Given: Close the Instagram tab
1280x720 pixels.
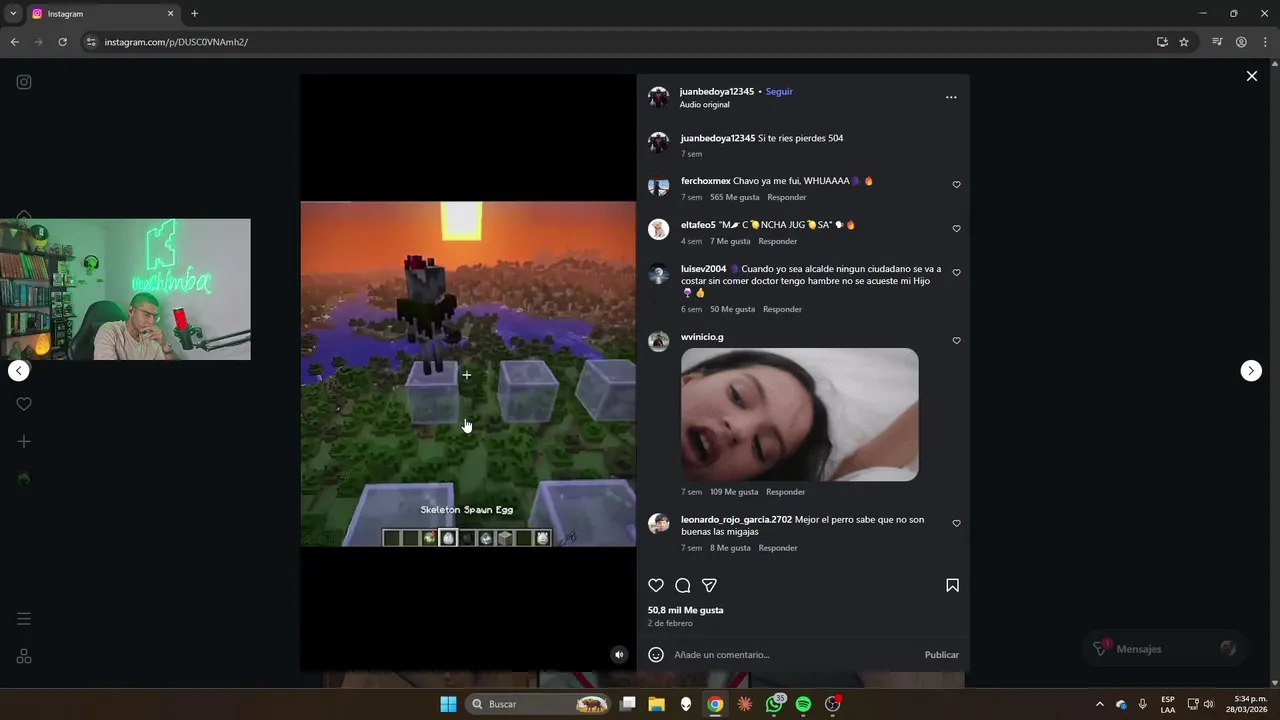Looking at the screenshot, I should tap(170, 14).
